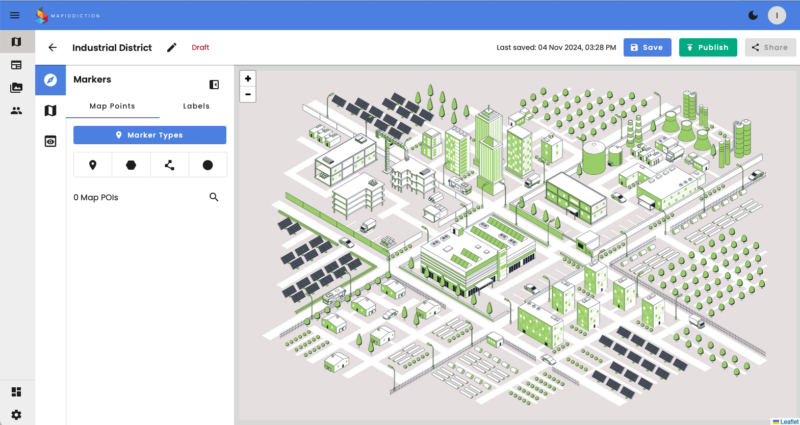Image resolution: width=800 pixels, height=425 pixels.
Task: Click the green Publish button
Action: click(x=707, y=47)
